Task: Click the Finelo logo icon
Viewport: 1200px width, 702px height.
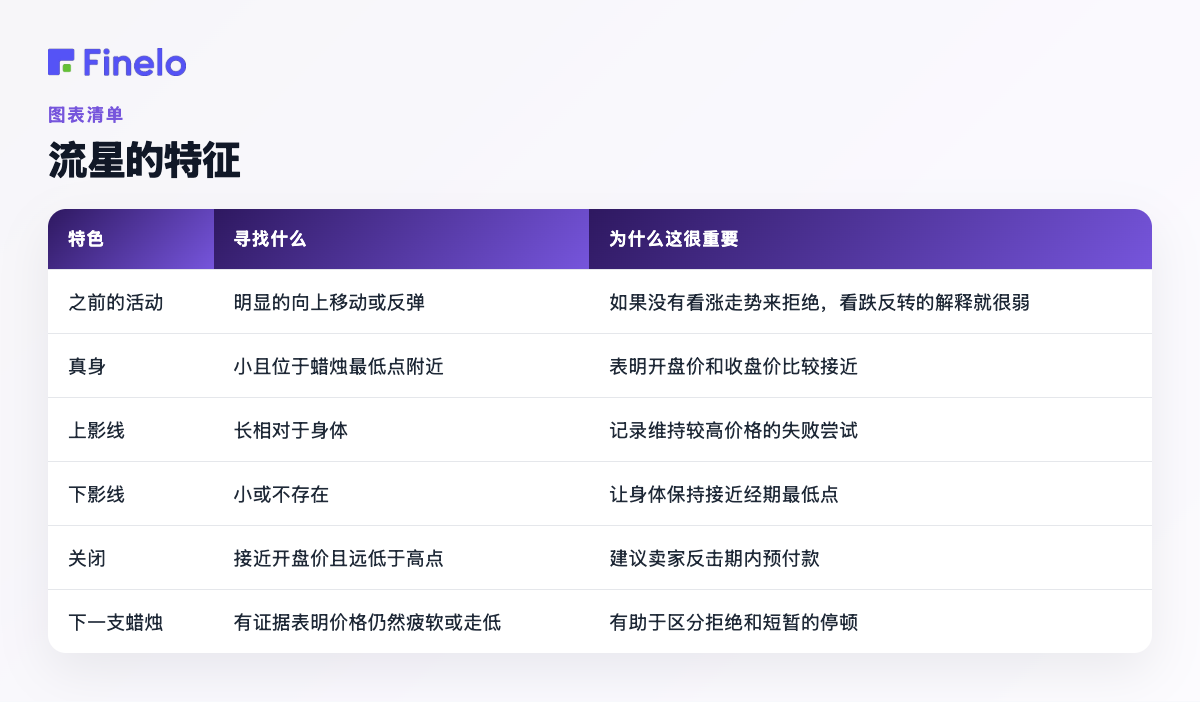Action: click(x=61, y=62)
